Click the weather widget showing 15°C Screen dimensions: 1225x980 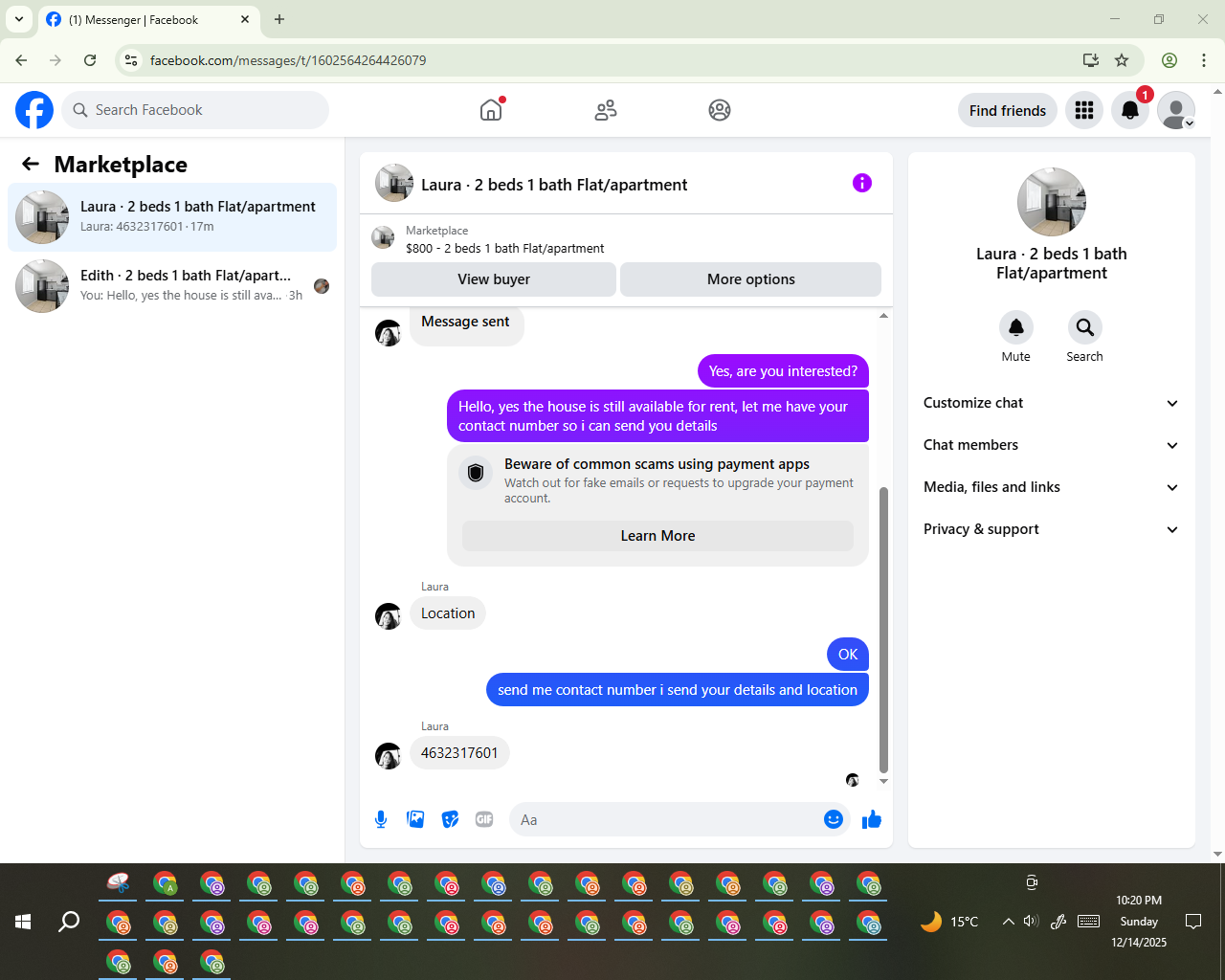point(949,922)
